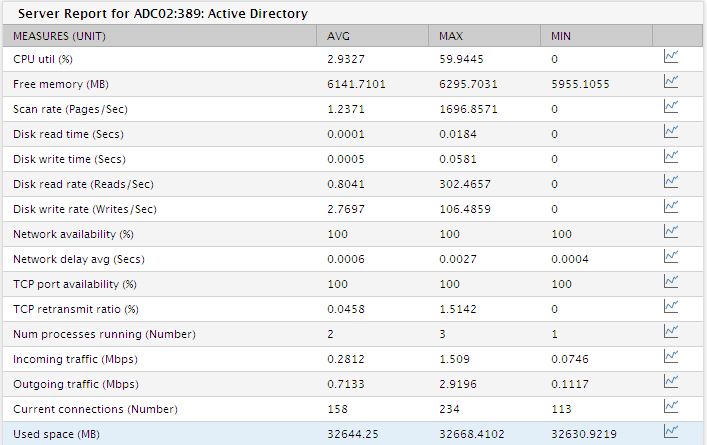This screenshot has width=707, height=445.
Task: Click the Current connections max 234
Action: (x=450, y=409)
